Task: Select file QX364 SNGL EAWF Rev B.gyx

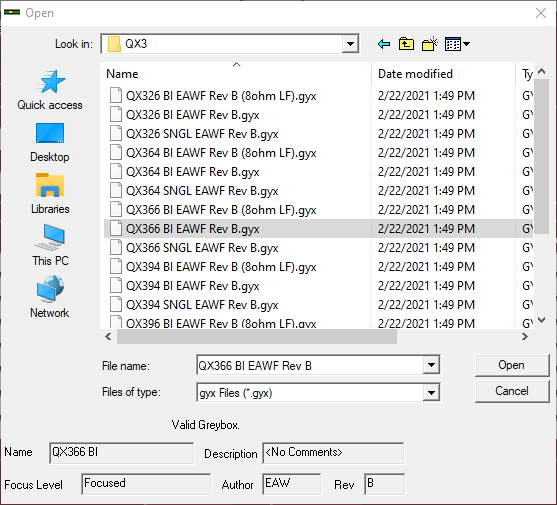Action: coord(202,191)
